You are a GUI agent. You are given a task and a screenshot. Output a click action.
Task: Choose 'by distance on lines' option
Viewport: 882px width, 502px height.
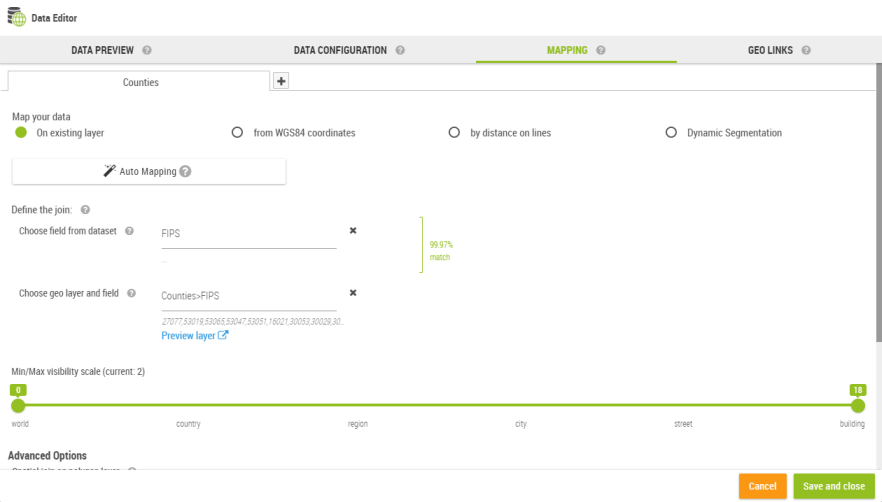pos(454,132)
